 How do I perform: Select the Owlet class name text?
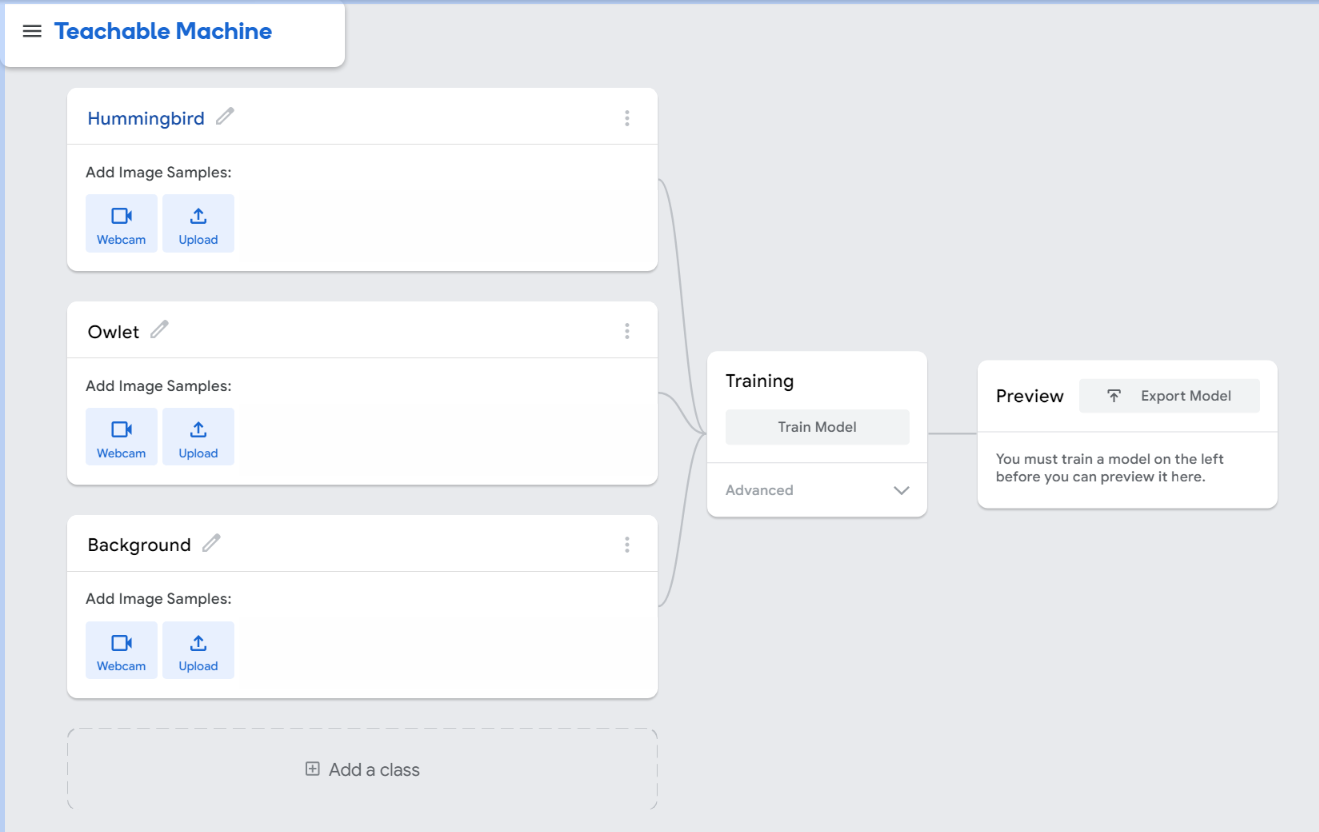tap(113, 332)
